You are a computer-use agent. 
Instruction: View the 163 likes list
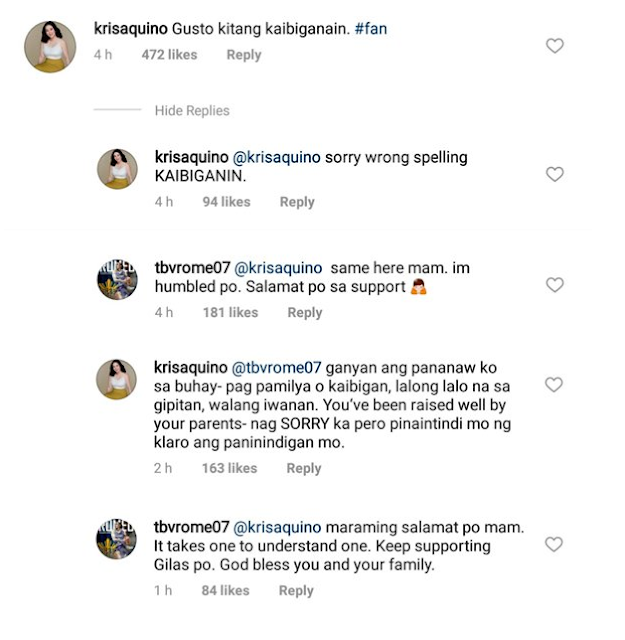pos(228,468)
